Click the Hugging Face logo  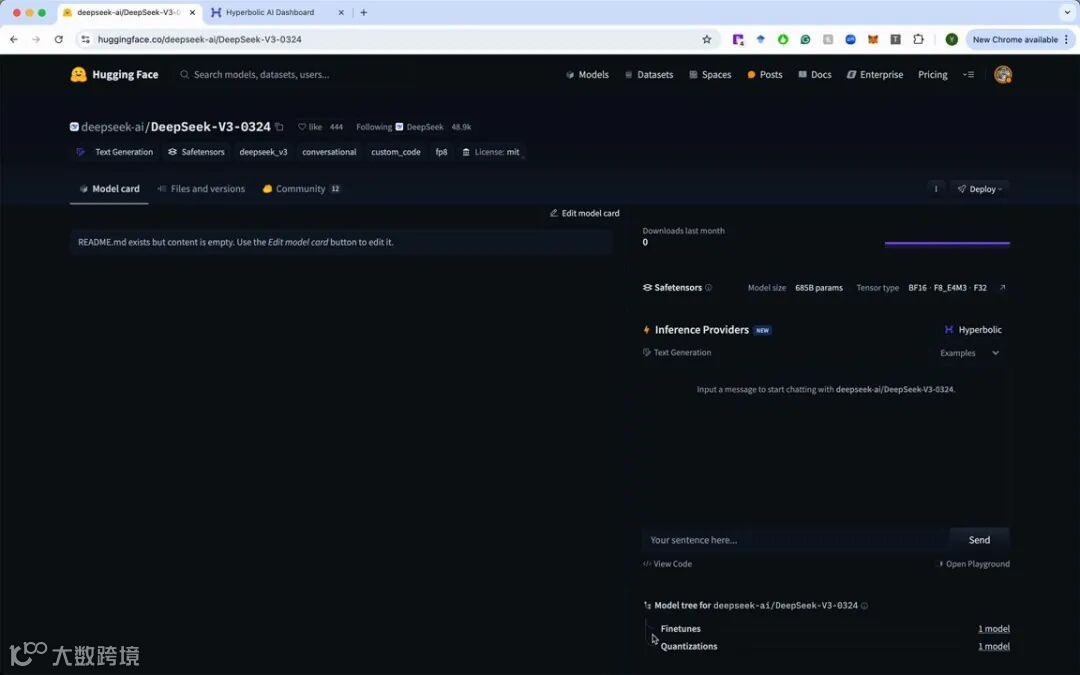coord(114,74)
